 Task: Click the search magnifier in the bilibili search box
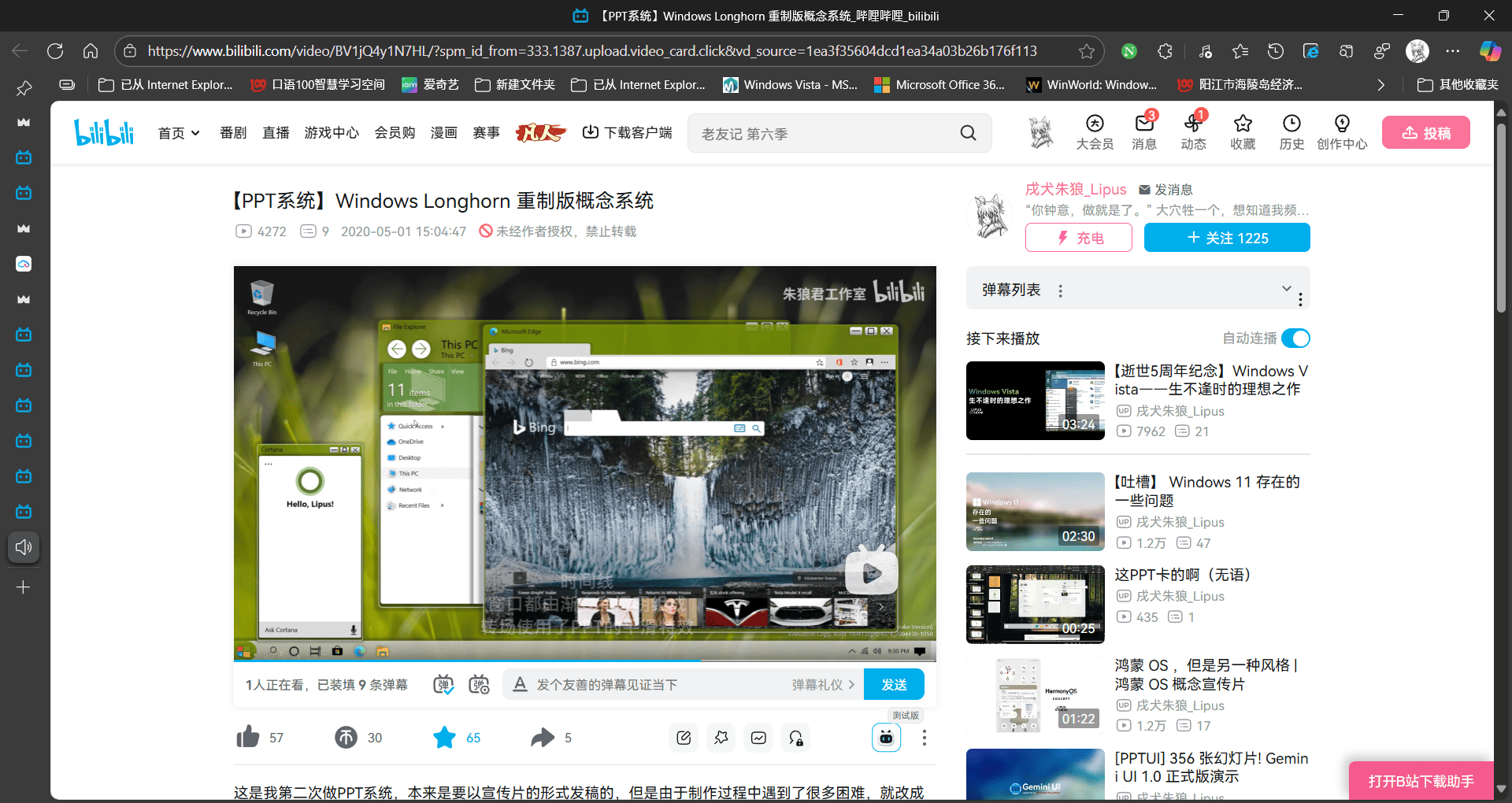pyautogui.click(x=968, y=133)
